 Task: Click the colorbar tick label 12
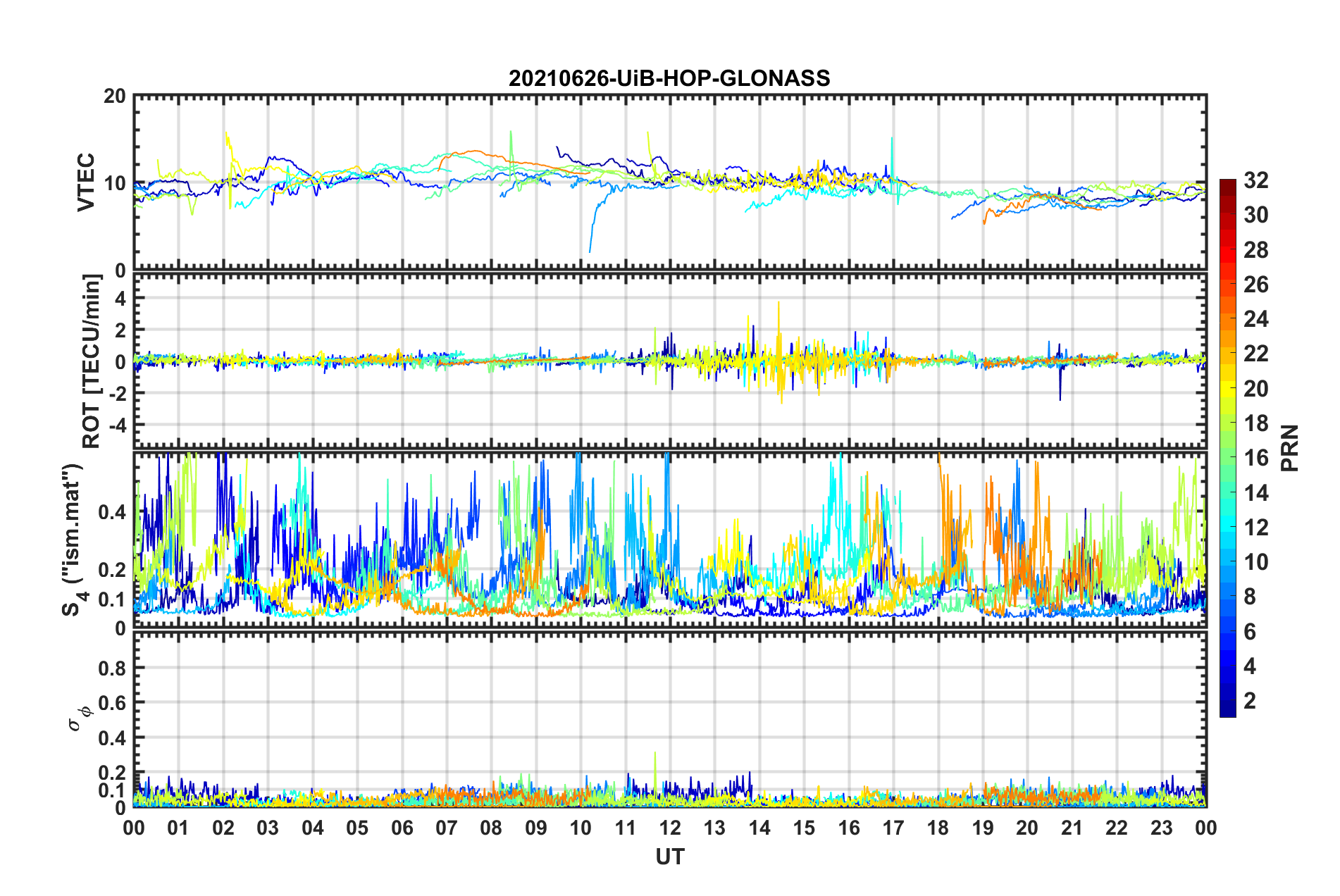click(x=1255, y=528)
